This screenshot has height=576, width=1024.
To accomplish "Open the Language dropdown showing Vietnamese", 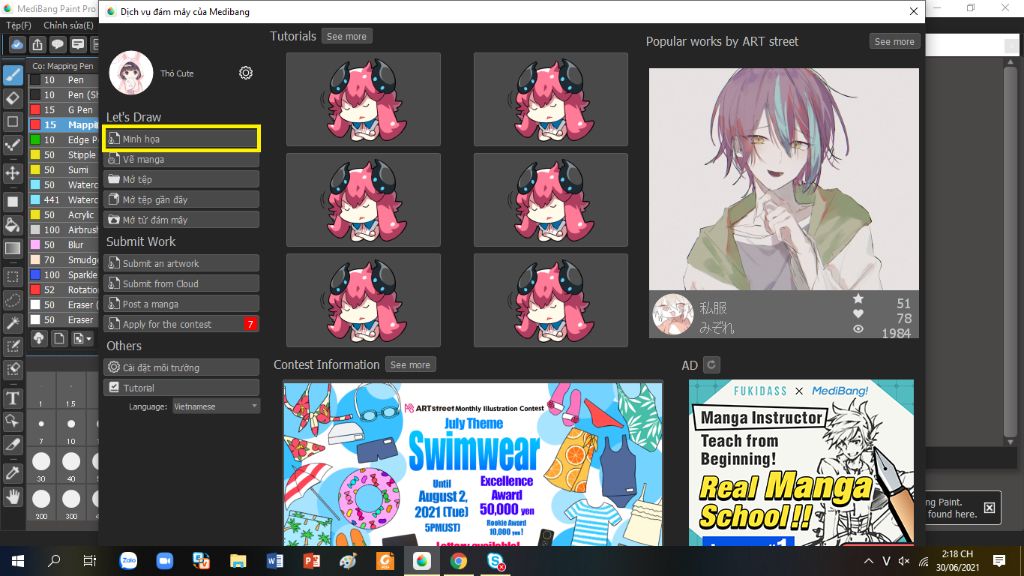I will pos(216,406).
